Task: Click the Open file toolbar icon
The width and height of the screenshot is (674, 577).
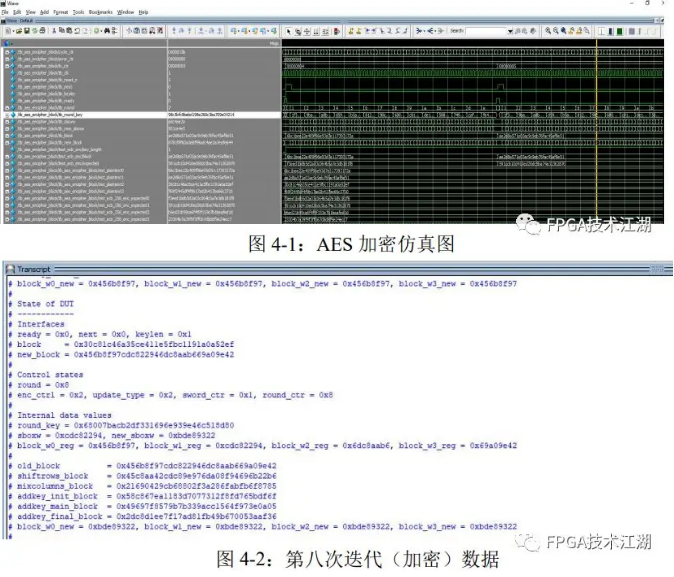Action: [x=16, y=31]
